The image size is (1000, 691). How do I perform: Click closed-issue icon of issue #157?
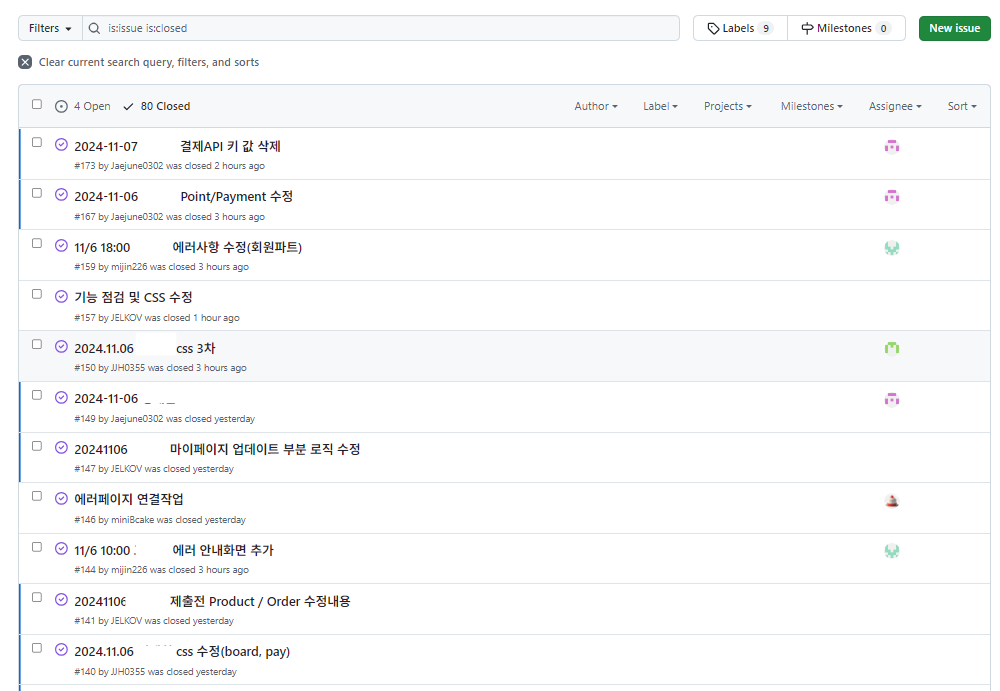[61, 296]
